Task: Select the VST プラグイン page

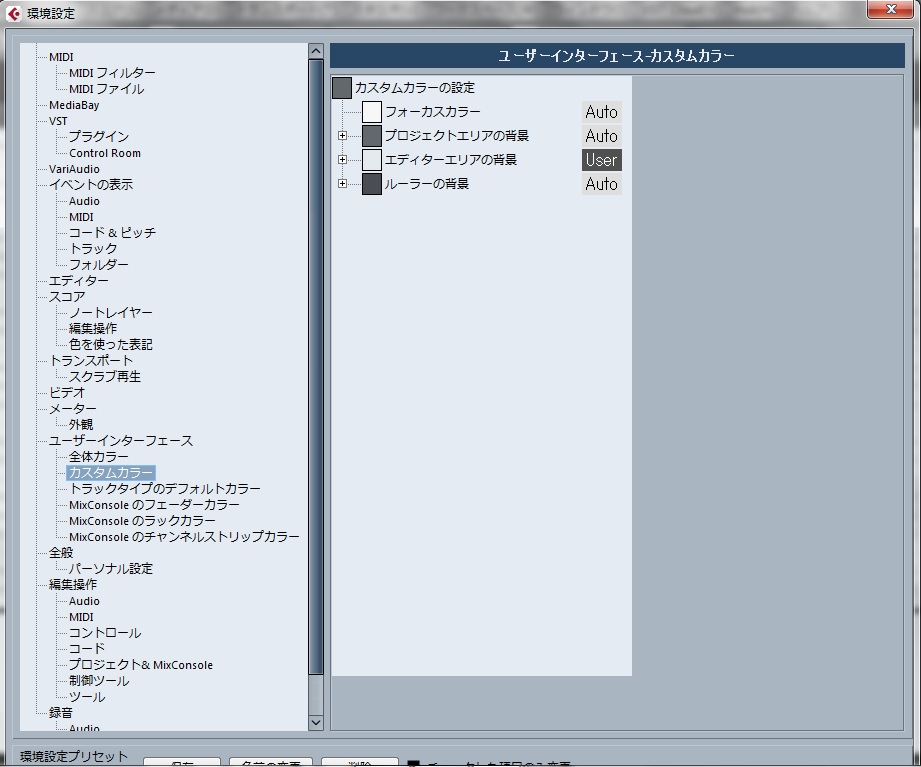Action: tap(99, 137)
